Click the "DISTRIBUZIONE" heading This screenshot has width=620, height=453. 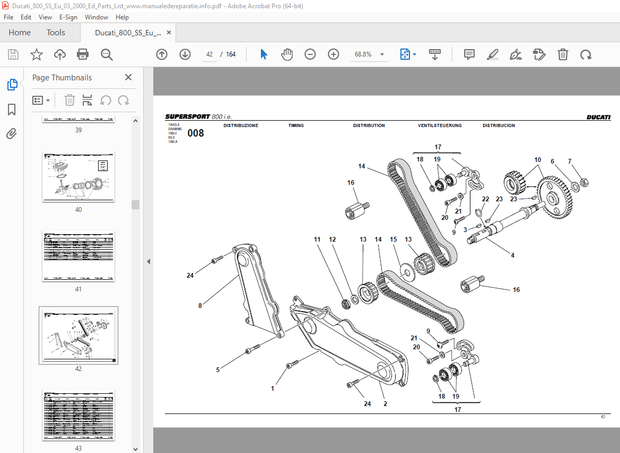coord(241,125)
